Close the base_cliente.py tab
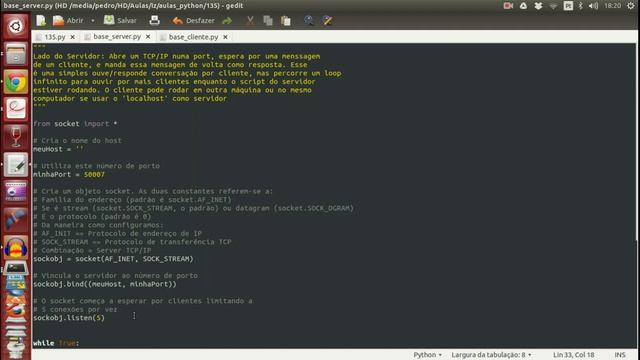 [225, 37]
